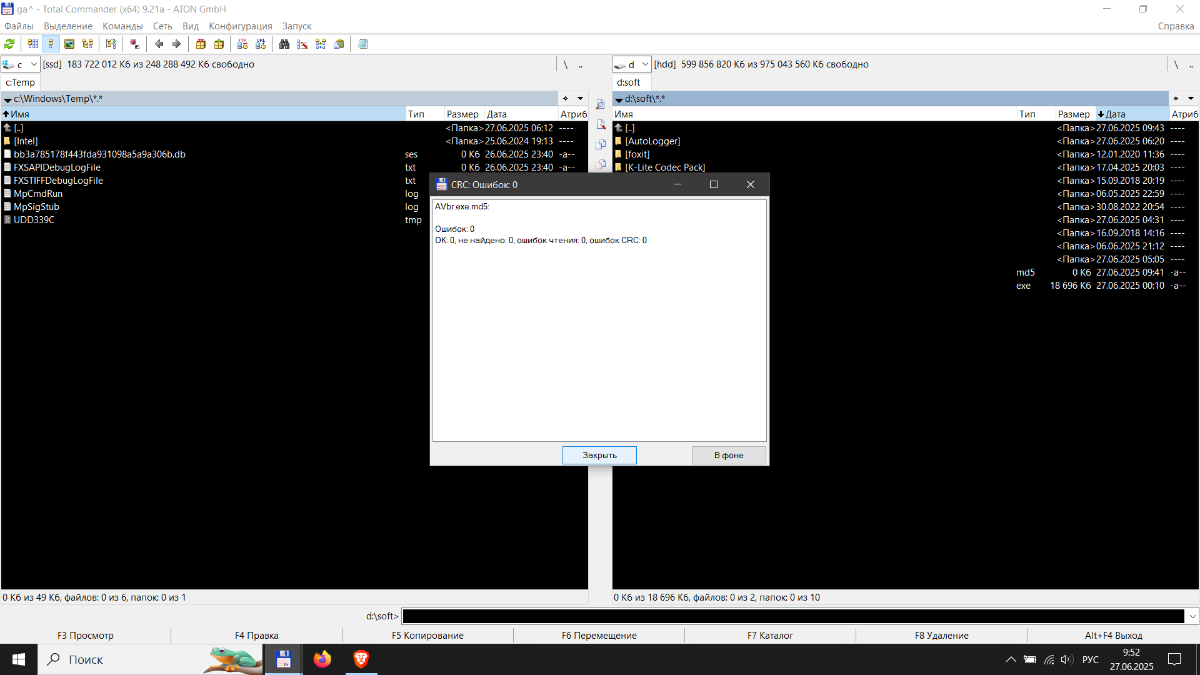Open the multi-rename tool icon
This screenshot has width=1200, height=675.
point(302,44)
